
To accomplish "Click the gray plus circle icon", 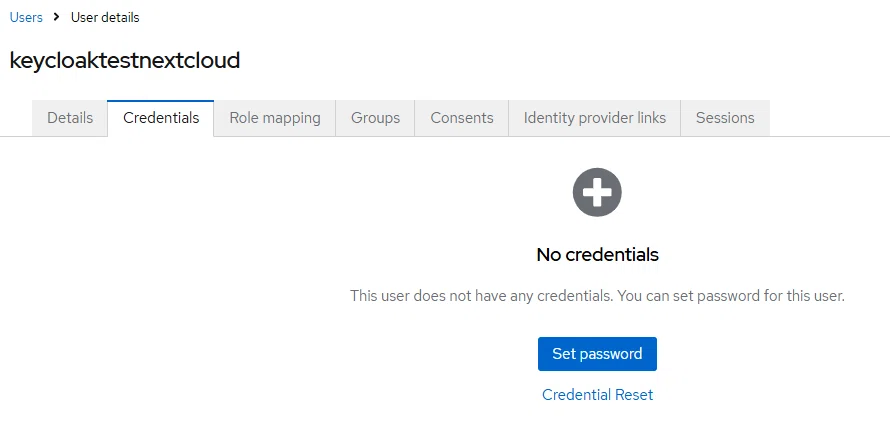I will [597, 192].
